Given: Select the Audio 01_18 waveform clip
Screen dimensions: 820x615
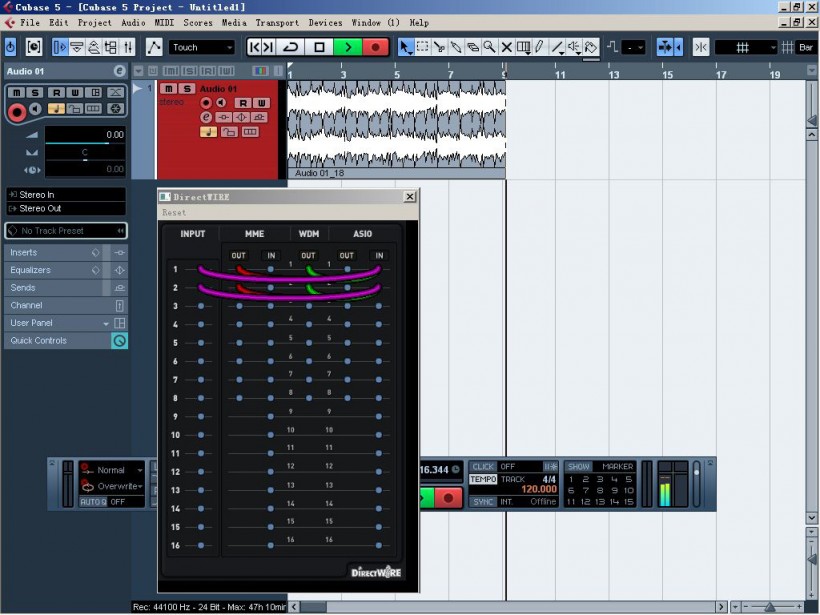Looking at the screenshot, I should (396, 124).
